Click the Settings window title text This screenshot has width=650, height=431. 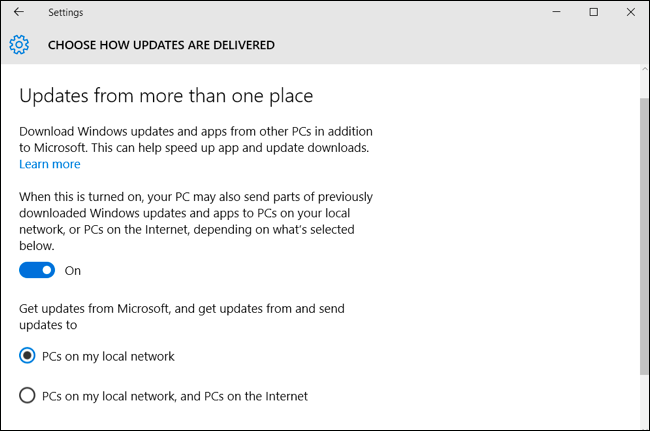[x=65, y=12]
